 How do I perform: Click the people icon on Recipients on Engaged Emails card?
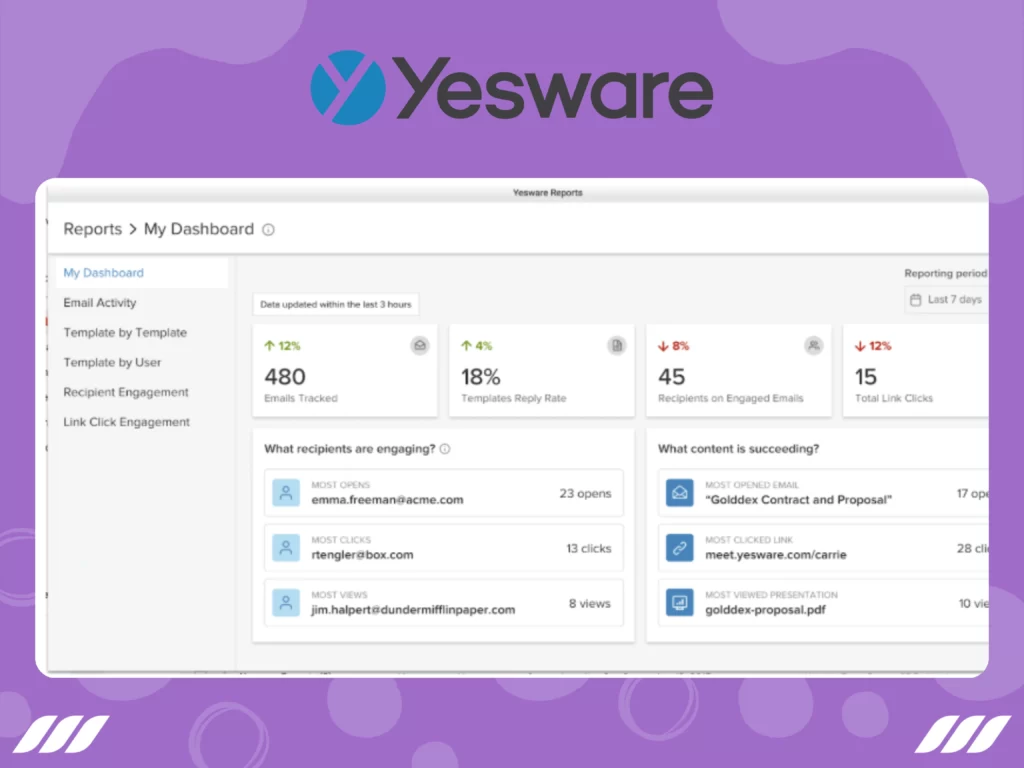813,345
